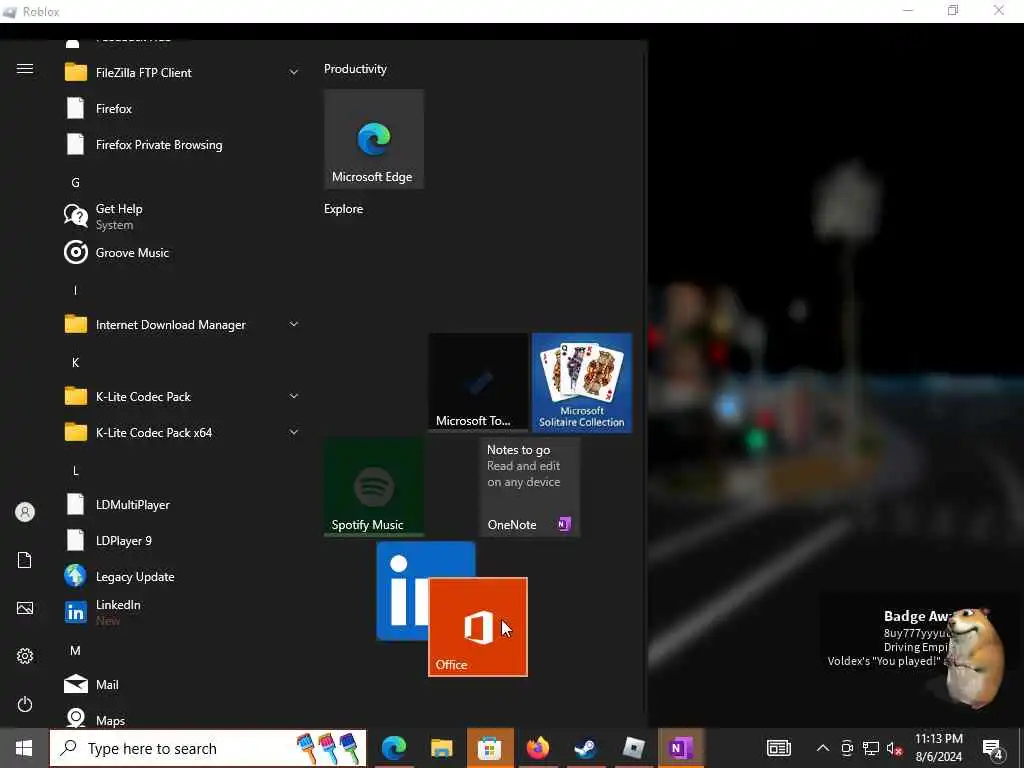Launch LDPlayer 9 from app list

(183, 541)
